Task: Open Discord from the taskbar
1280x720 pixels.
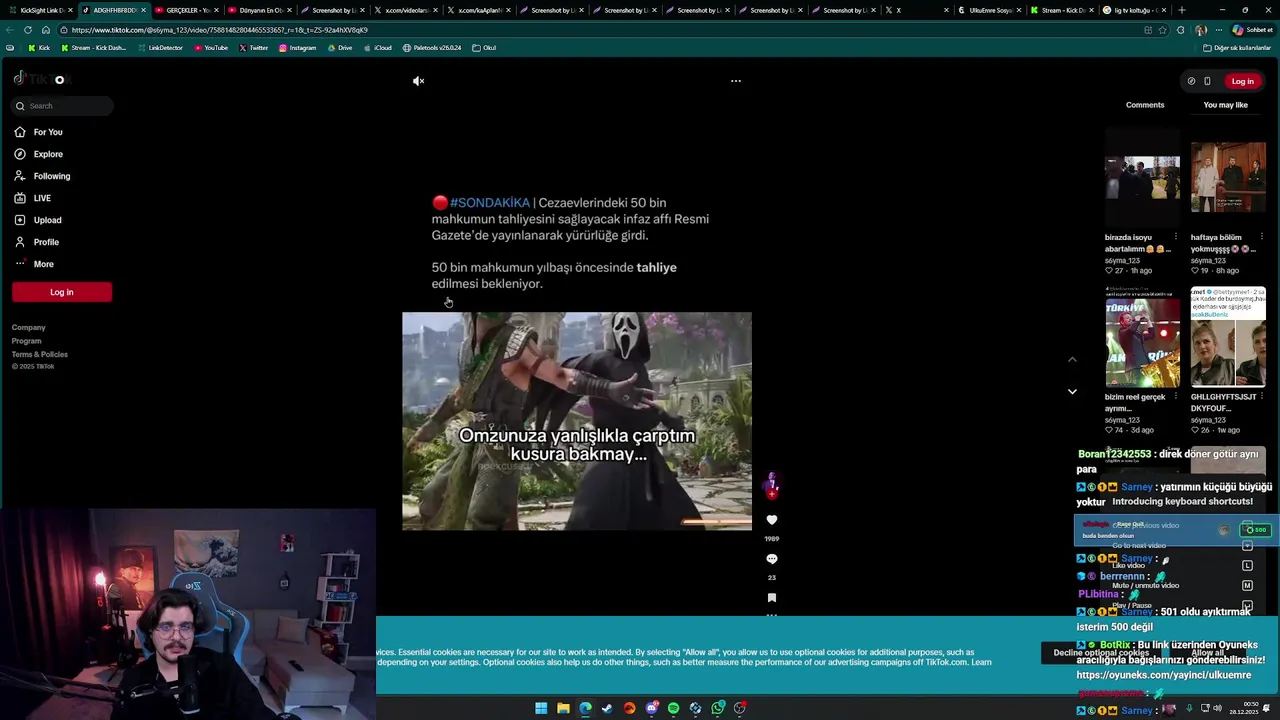Action: [652, 708]
